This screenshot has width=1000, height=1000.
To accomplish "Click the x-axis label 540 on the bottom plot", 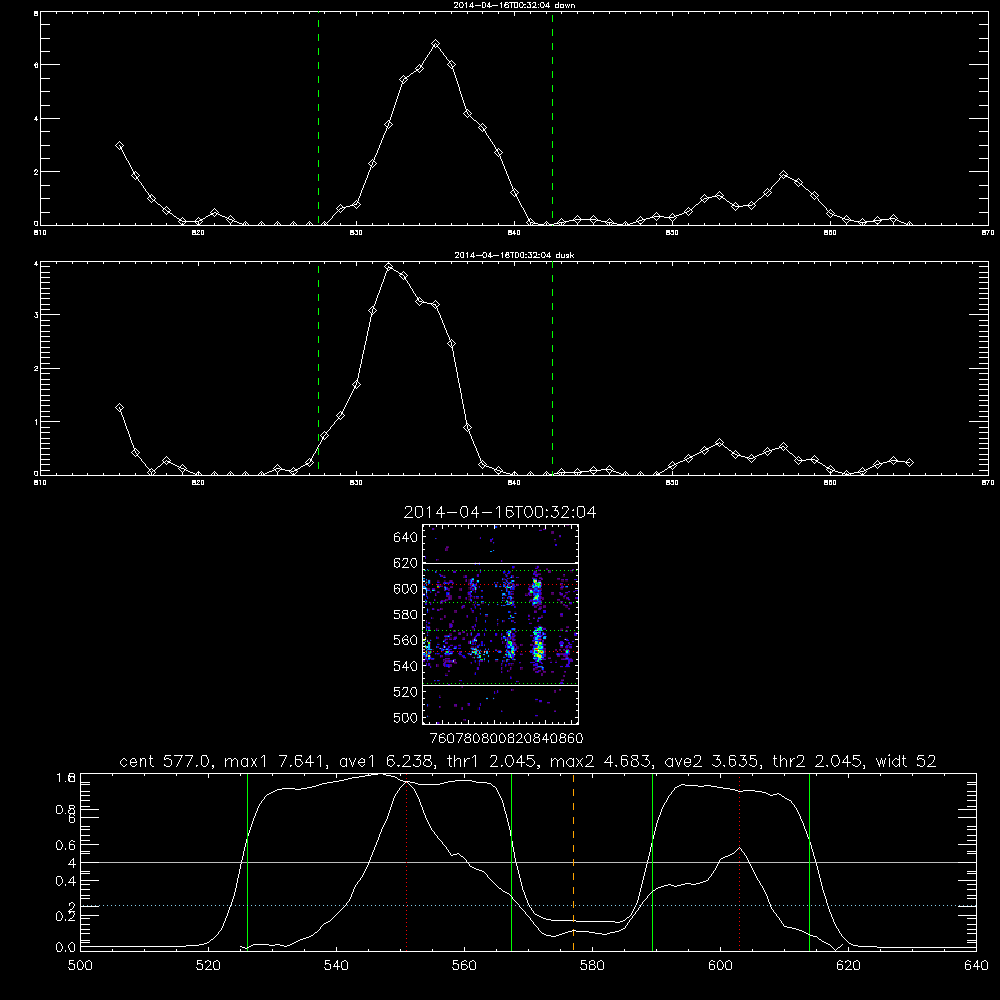I will 336,966.
